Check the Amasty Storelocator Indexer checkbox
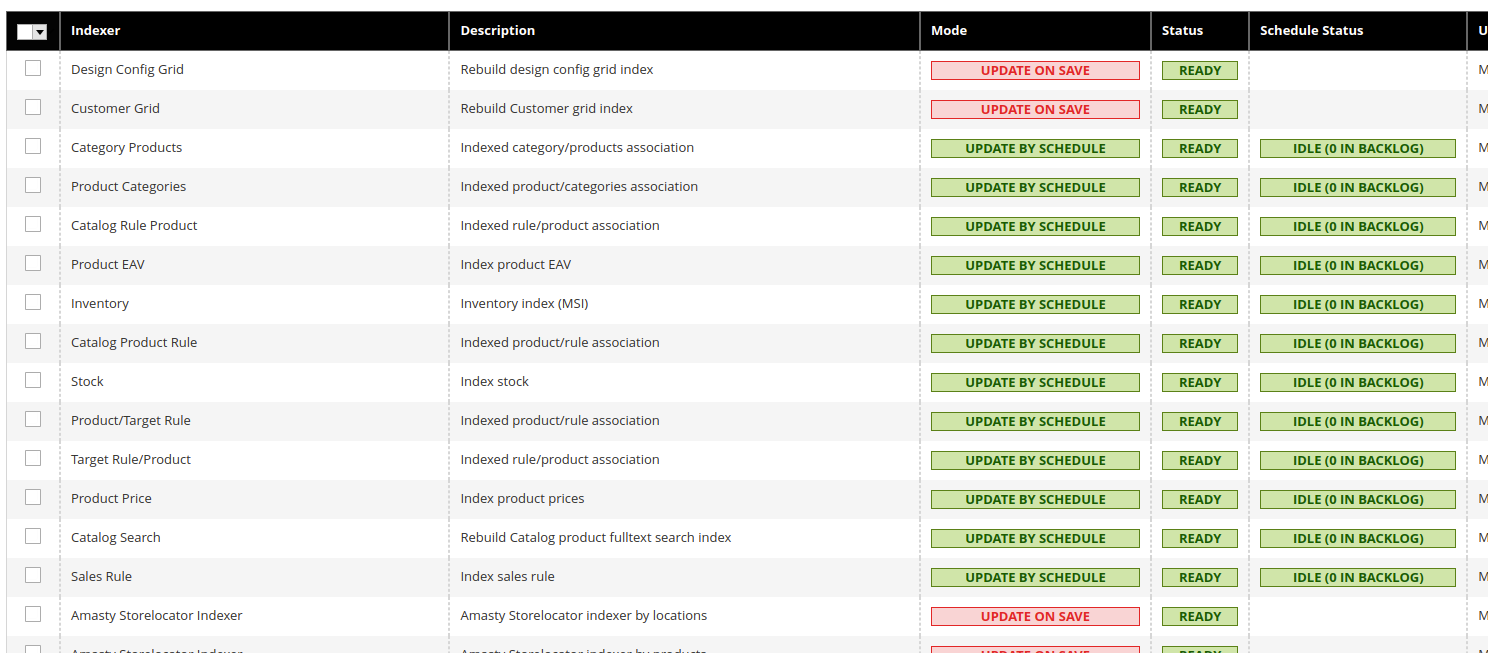 tap(33, 614)
